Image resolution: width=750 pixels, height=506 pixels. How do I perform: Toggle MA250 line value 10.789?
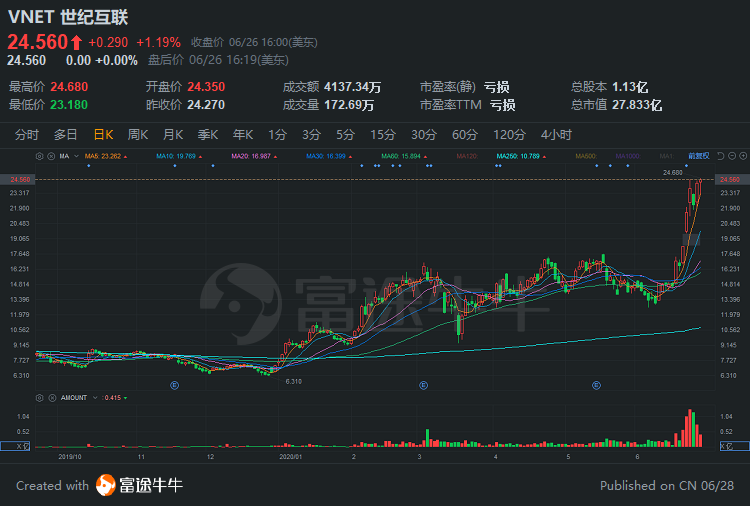[521, 156]
